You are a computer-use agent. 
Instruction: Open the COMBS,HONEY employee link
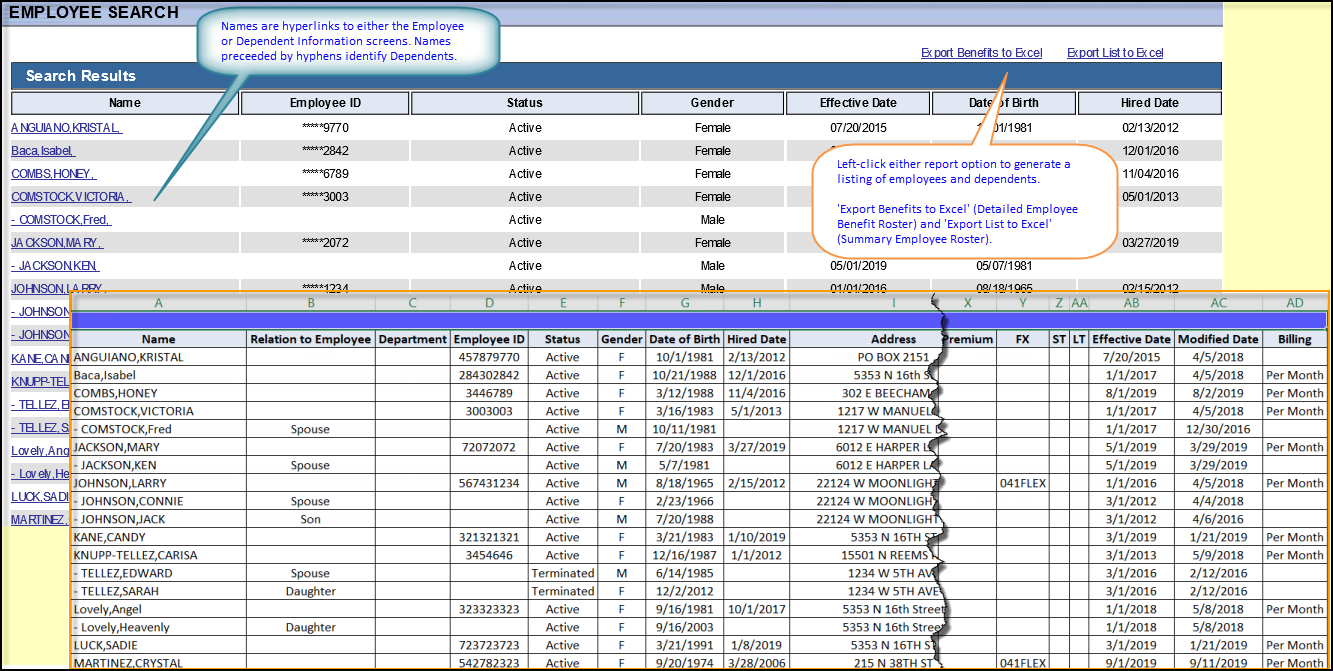point(53,174)
